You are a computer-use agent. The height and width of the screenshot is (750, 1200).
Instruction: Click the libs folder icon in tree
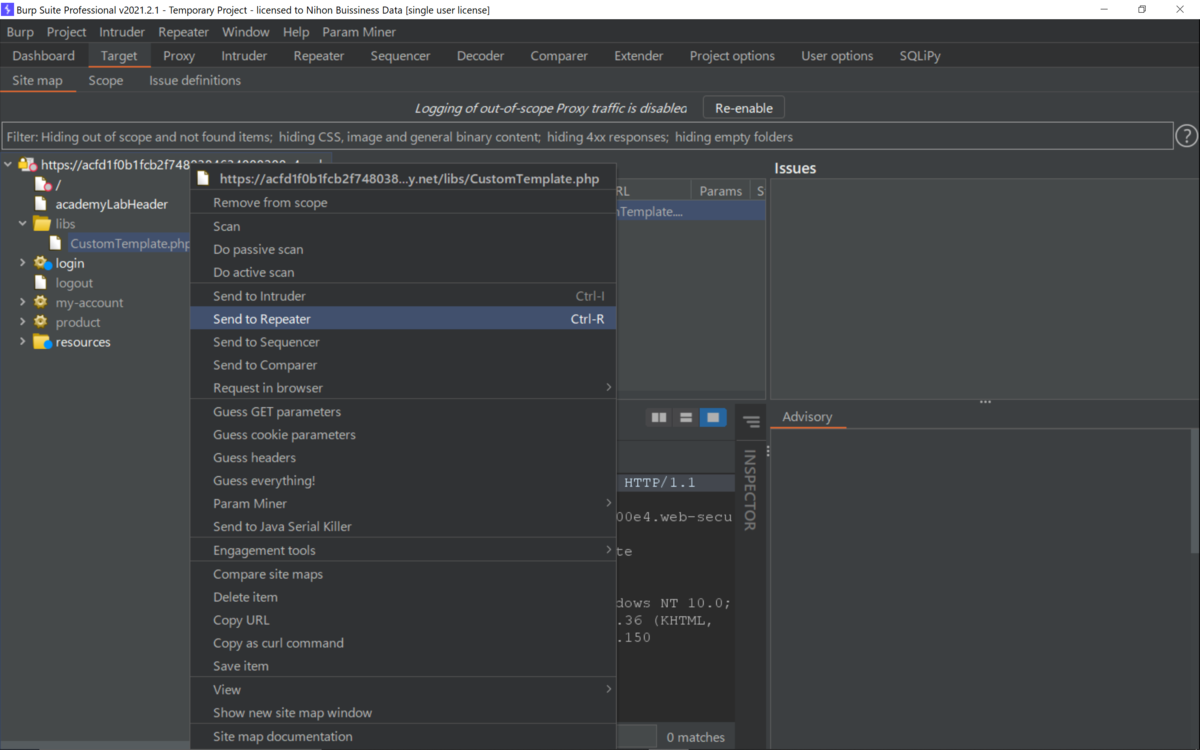click(41, 224)
